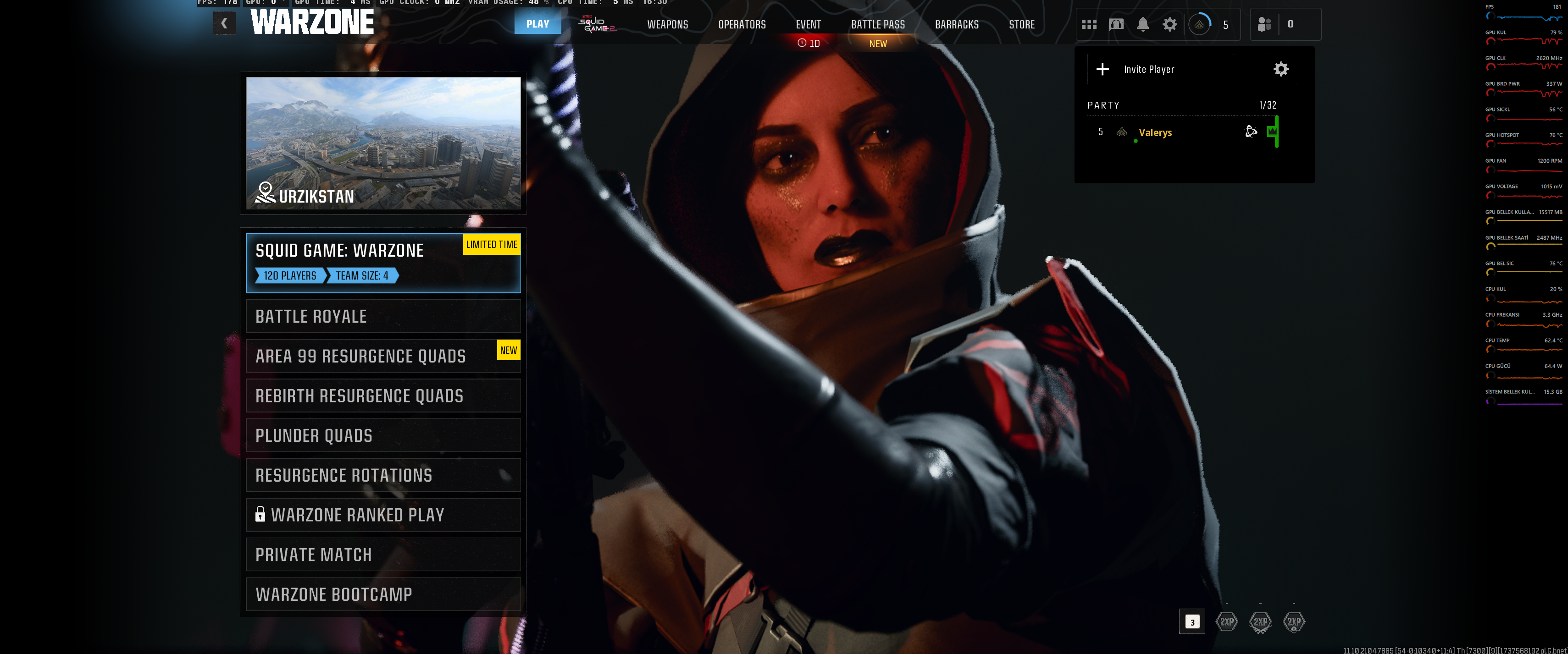The image size is (1568, 654).
Task: Select PLUNDER QUADS mode
Action: coord(383,435)
